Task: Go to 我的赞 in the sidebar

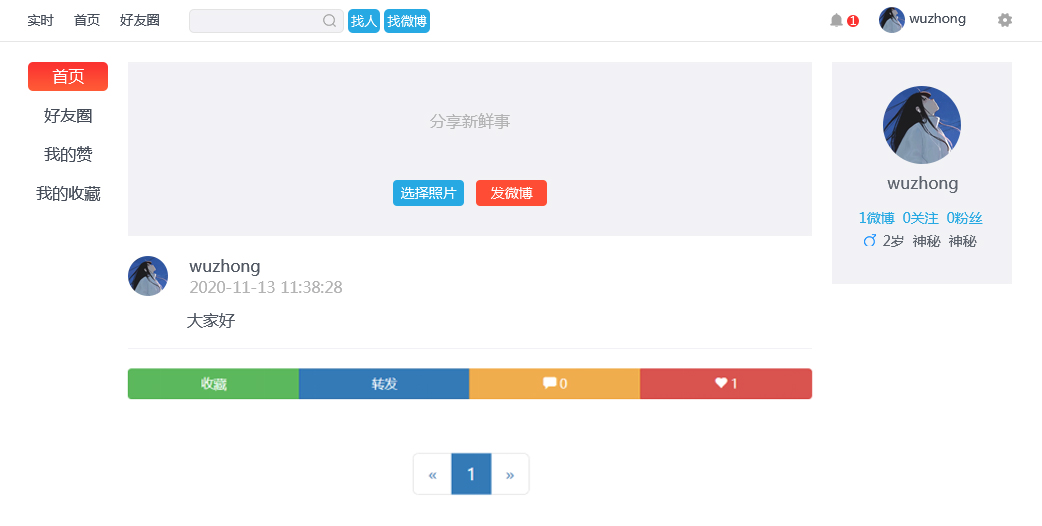Action: (x=68, y=155)
